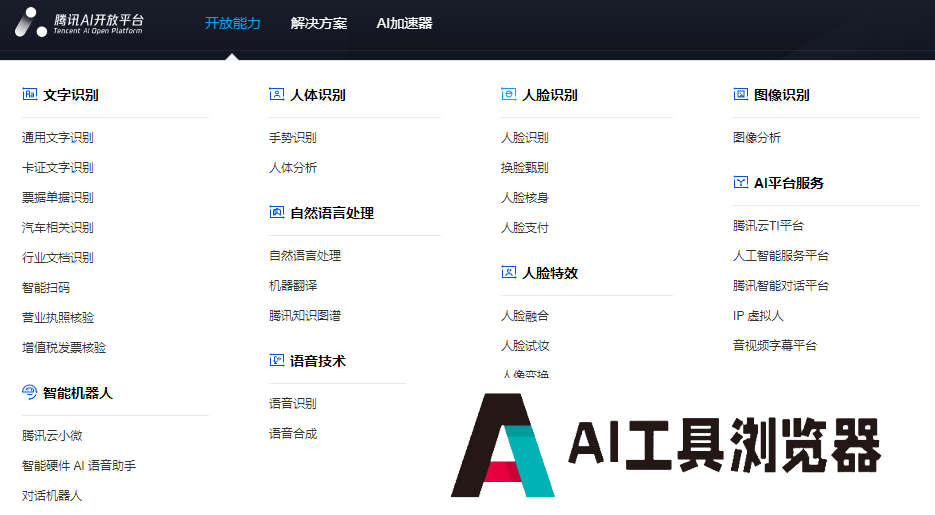
Task: Open 卡证文字识别 service
Action: click(58, 167)
